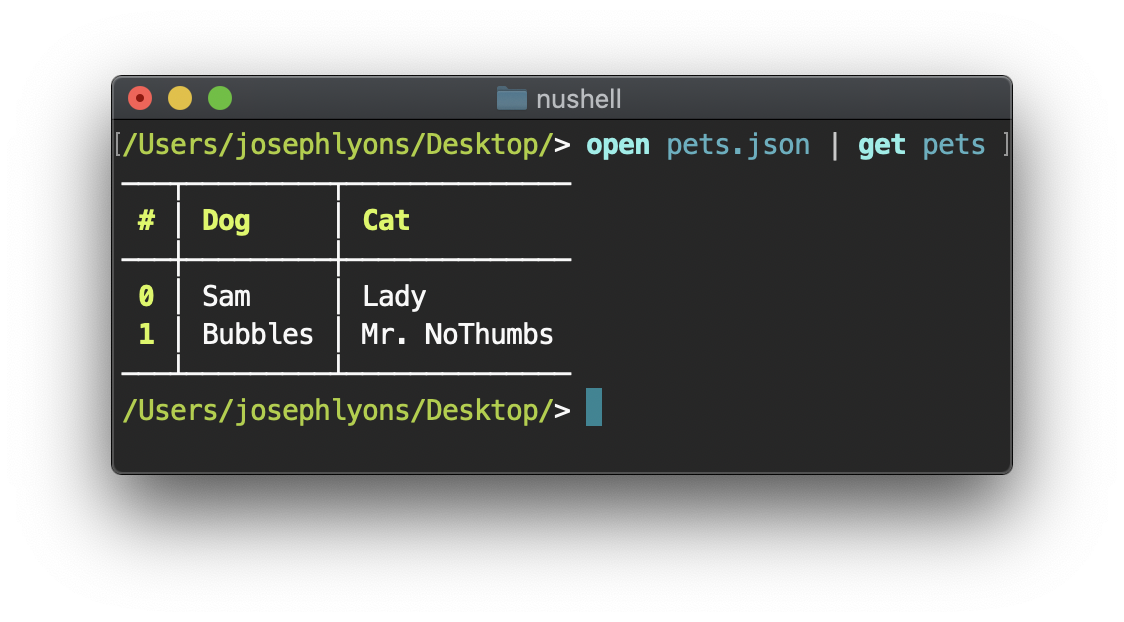Select the pet name Sam
This screenshot has width=1124, height=622.
pos(227,295)
